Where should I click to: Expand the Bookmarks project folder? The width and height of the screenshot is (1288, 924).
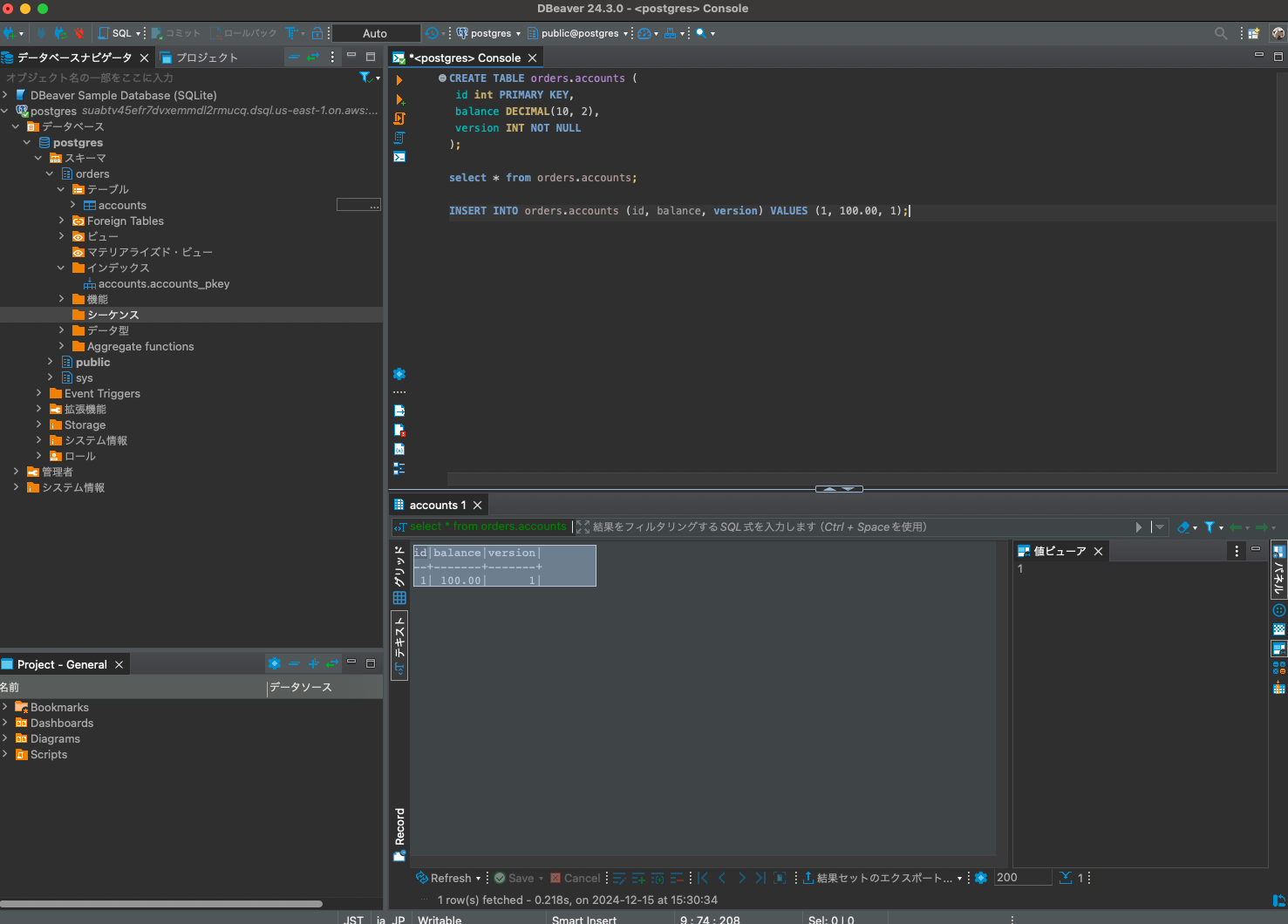pyautogui.click(x=5, y=707)
